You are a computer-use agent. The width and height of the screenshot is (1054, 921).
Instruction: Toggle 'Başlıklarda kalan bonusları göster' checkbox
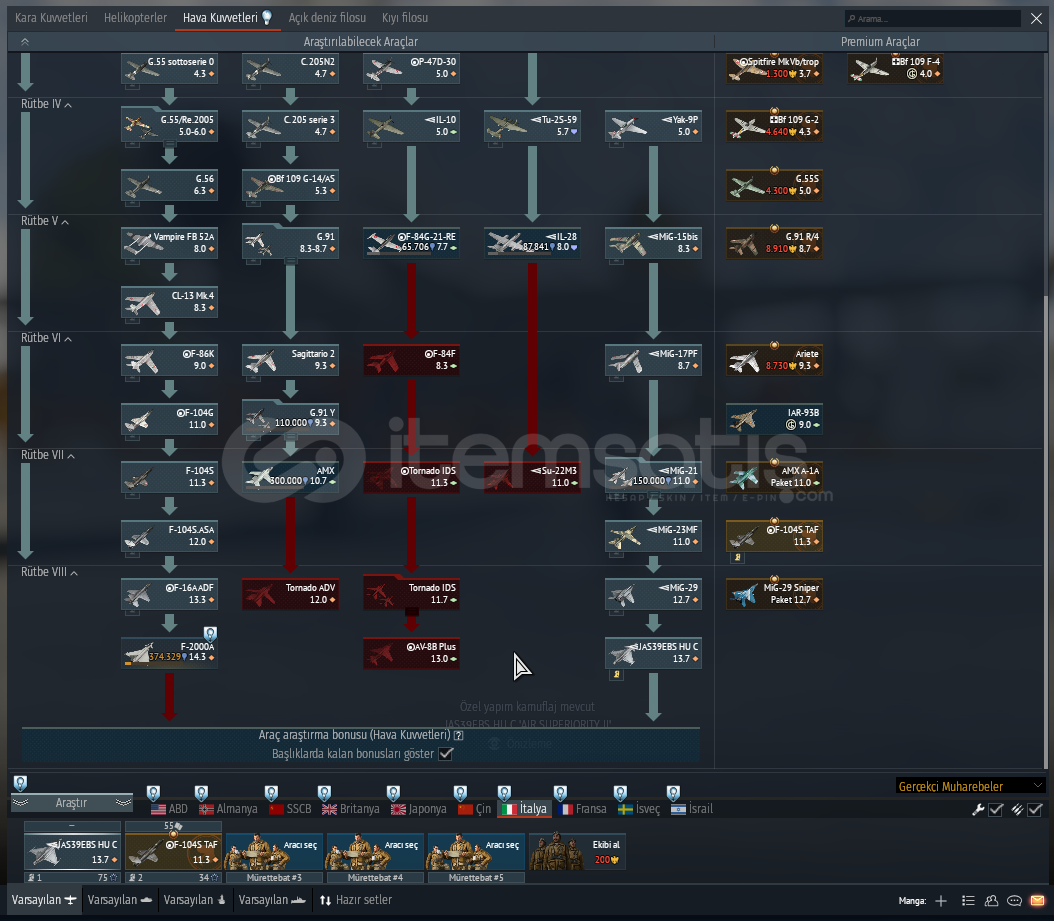pos(446,754)
